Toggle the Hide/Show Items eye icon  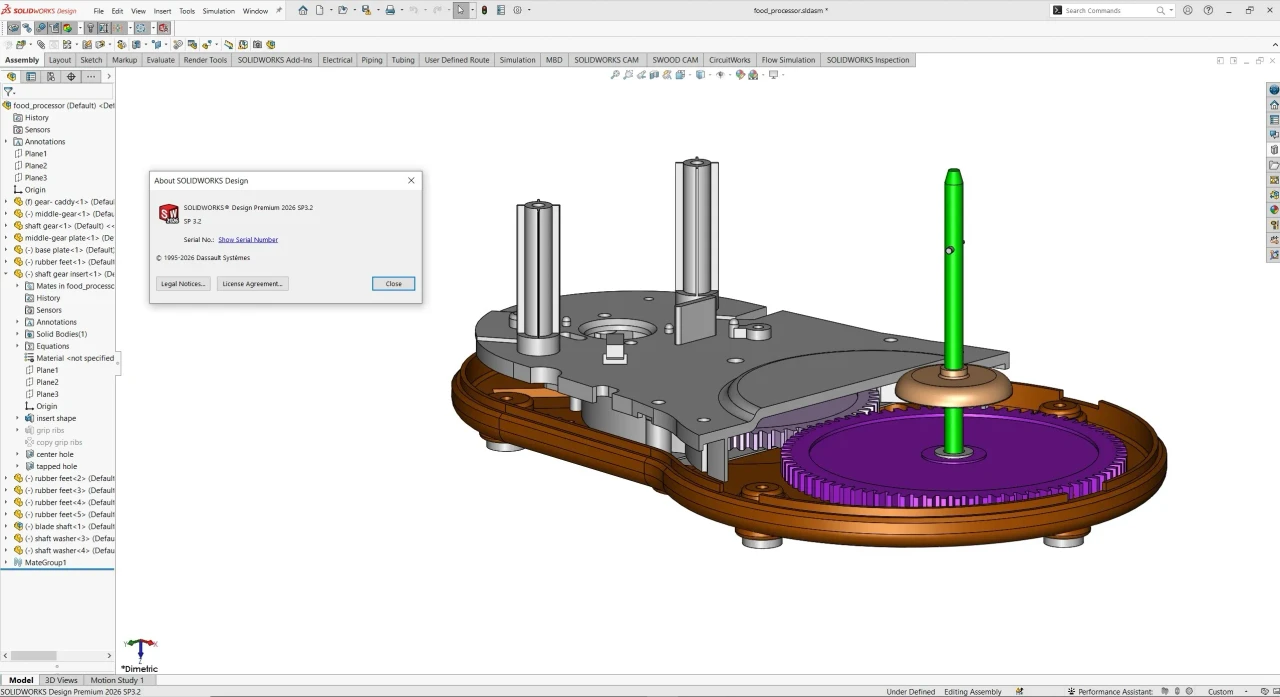click(x=720, y=75)
